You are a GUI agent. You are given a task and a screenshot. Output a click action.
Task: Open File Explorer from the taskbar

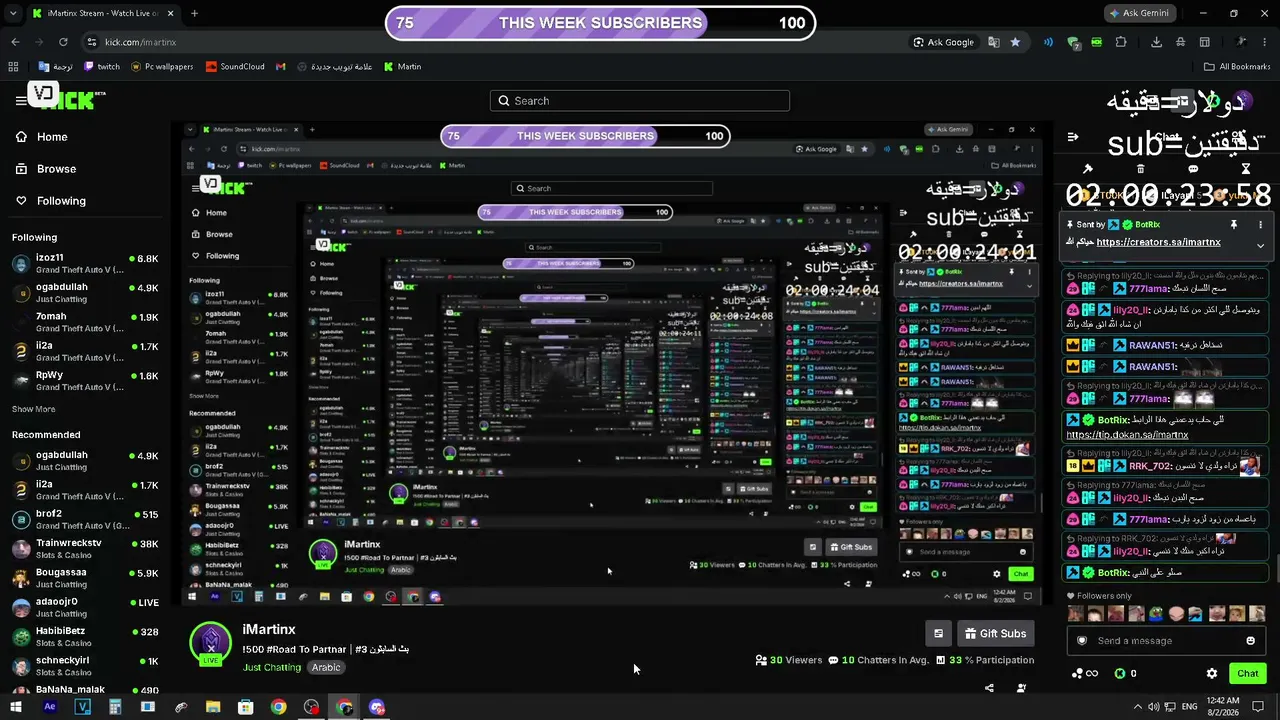(213, 707)
